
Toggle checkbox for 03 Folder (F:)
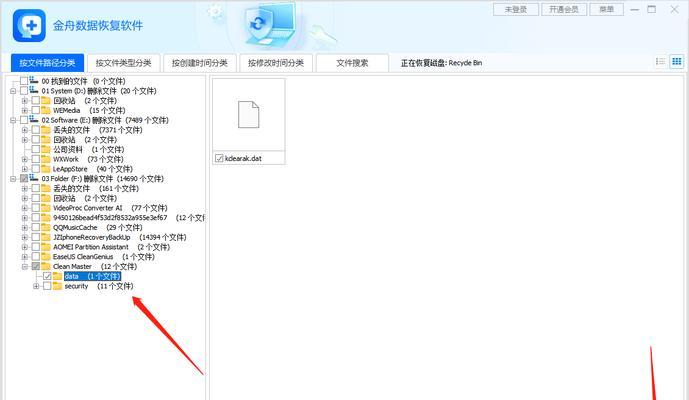24,178
